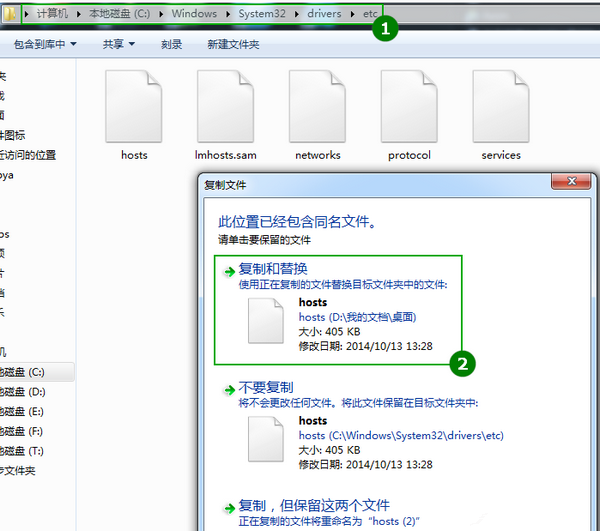Click 新建文件夹 in the toolbar

(x=233, y=45)
